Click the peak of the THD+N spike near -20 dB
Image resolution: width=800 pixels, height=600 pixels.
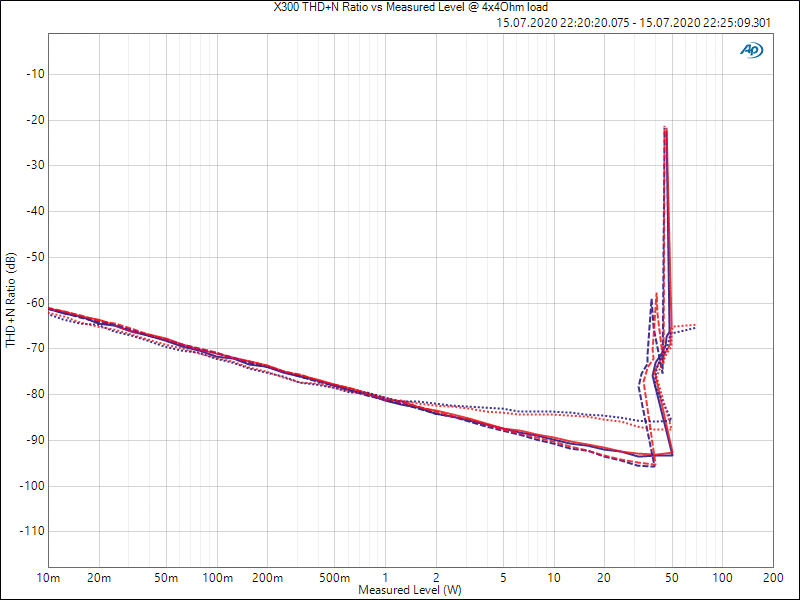pyautogui.click(x=665, y=127)
